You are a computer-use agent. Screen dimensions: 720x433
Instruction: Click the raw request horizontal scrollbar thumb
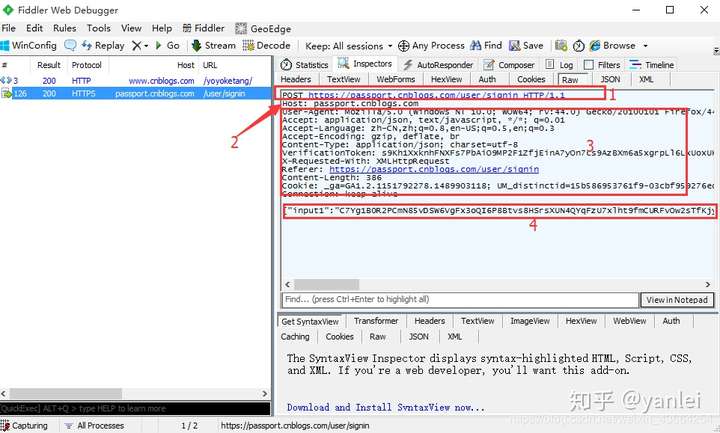pos(326,284)
